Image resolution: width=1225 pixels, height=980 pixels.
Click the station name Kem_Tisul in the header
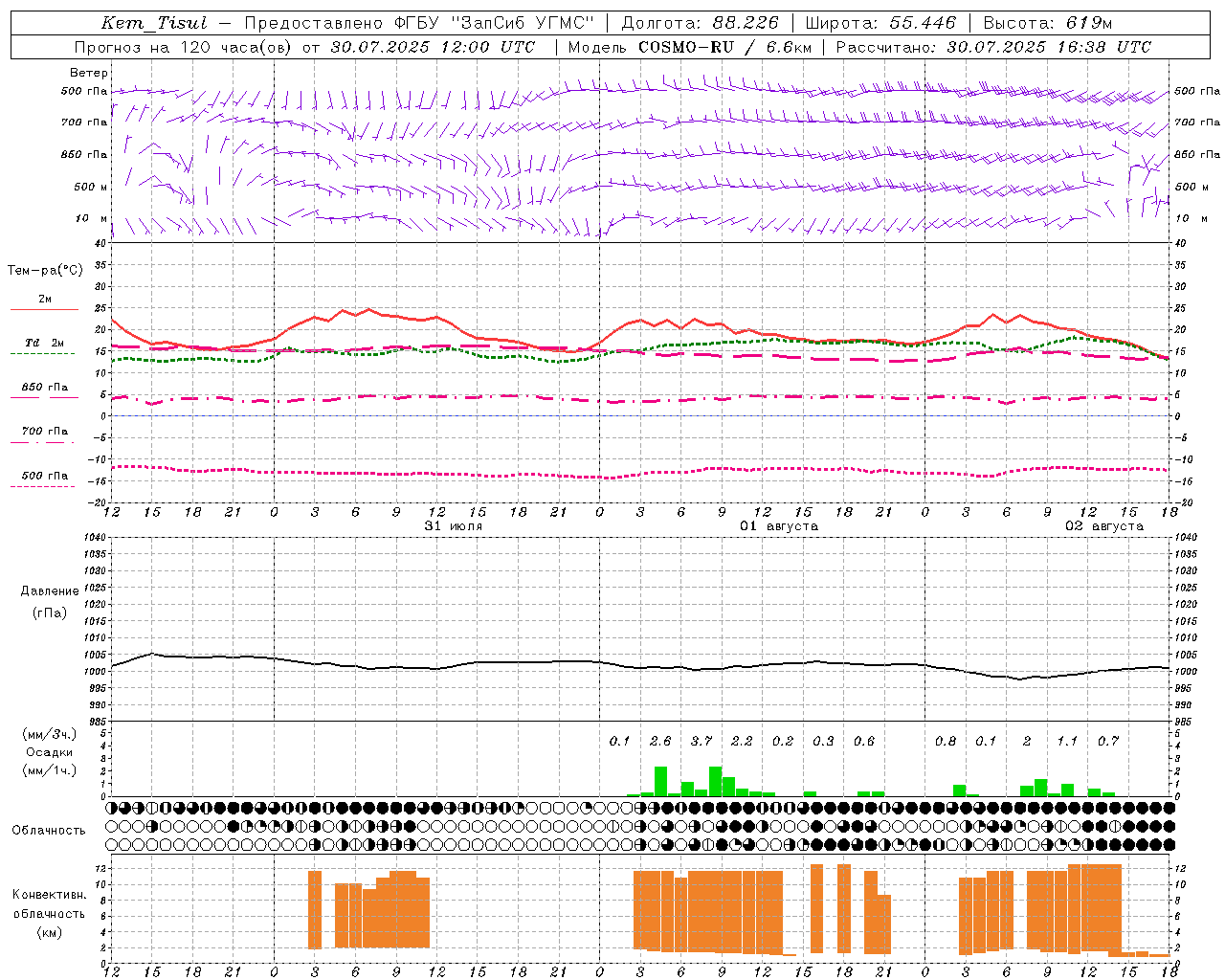pyautogui.click(x=154, y=23)
